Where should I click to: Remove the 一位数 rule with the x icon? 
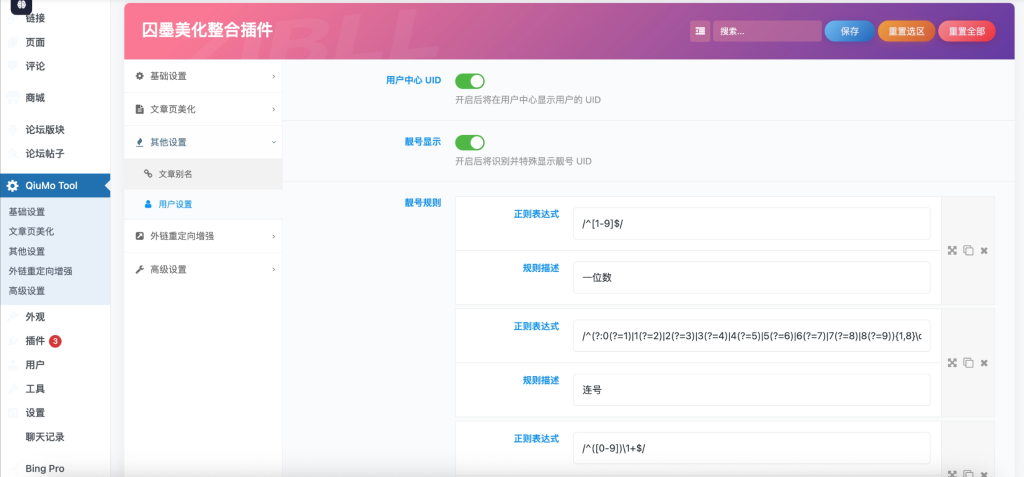984,250
